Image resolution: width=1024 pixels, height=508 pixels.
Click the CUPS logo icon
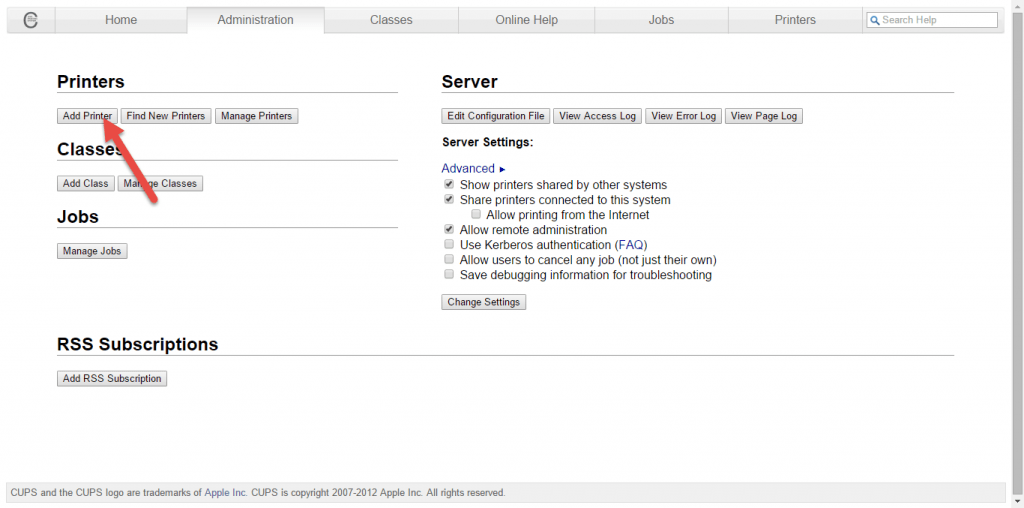pos(30,20)
